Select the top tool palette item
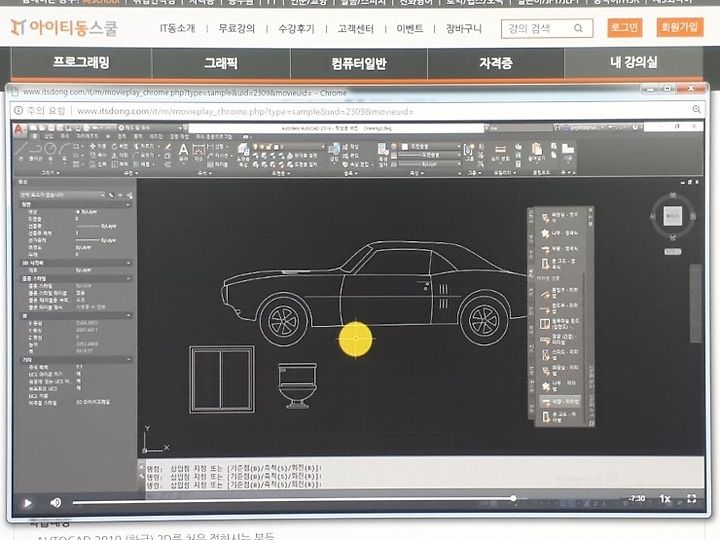 click(x=559, y=216)
